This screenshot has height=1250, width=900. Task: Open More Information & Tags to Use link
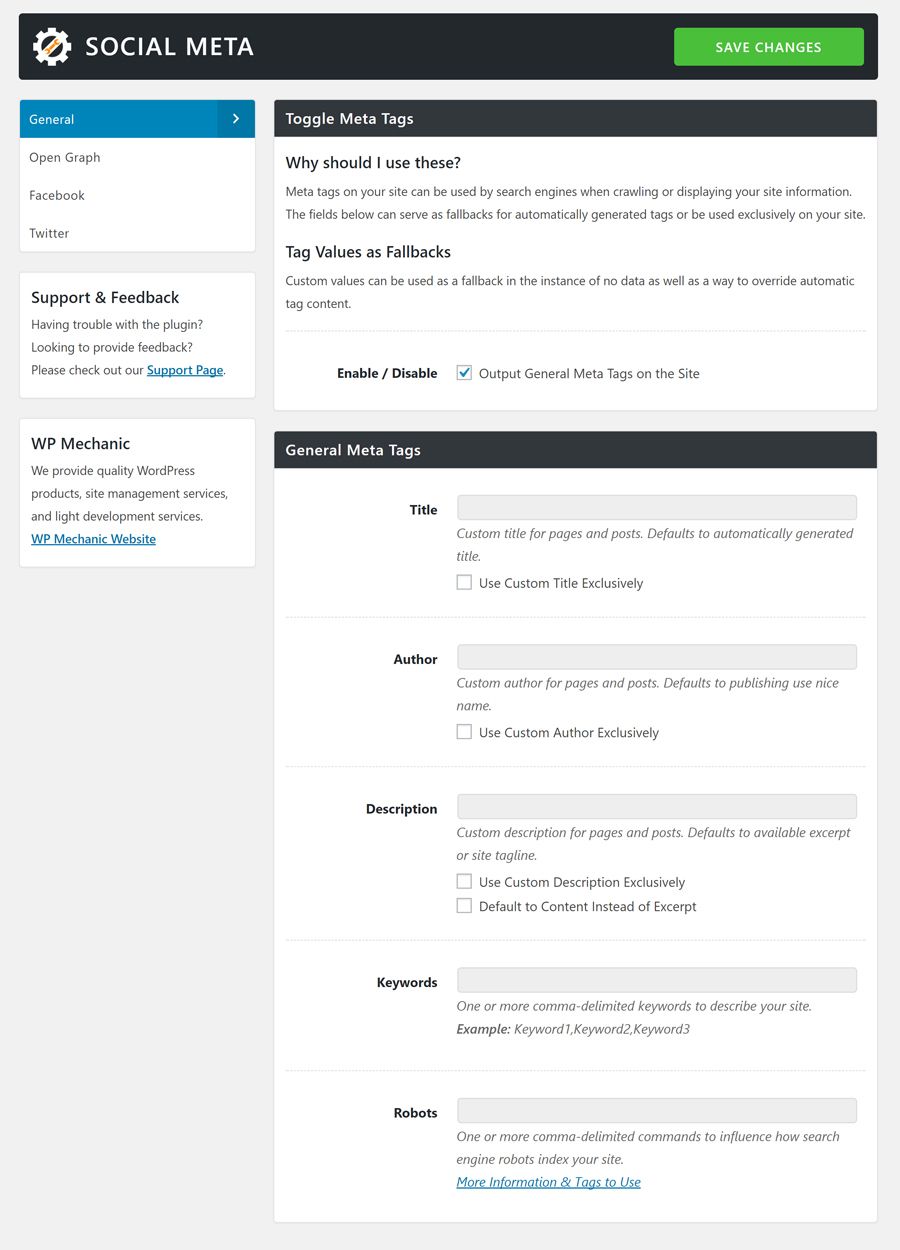point(548,1182)
